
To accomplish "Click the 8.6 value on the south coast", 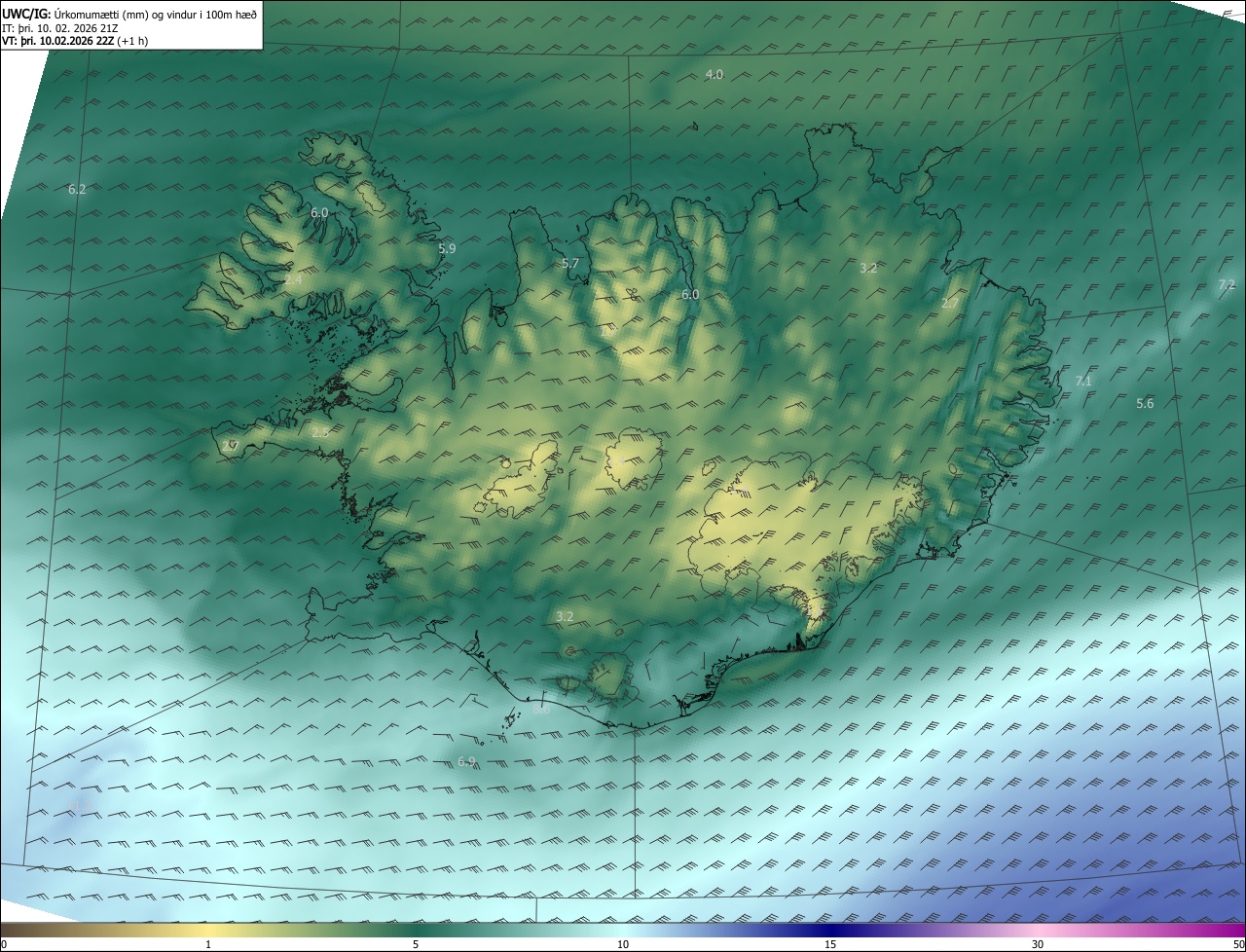I will pyautogui.click(x=542, y=711).
